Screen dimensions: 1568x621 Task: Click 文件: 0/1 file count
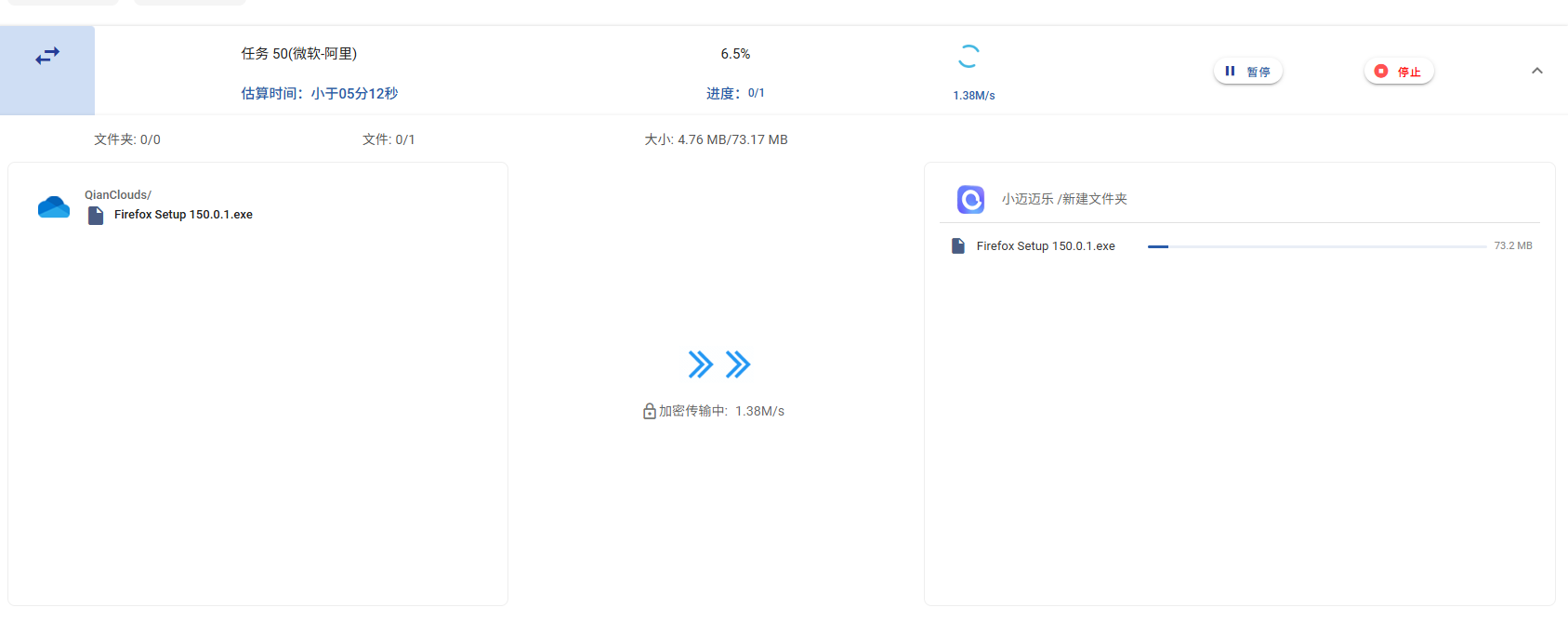(389, 139)
